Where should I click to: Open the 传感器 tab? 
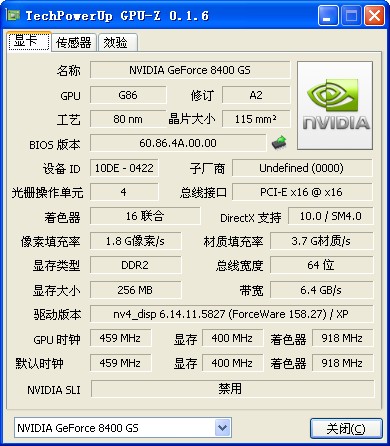[x=74, y=43]
